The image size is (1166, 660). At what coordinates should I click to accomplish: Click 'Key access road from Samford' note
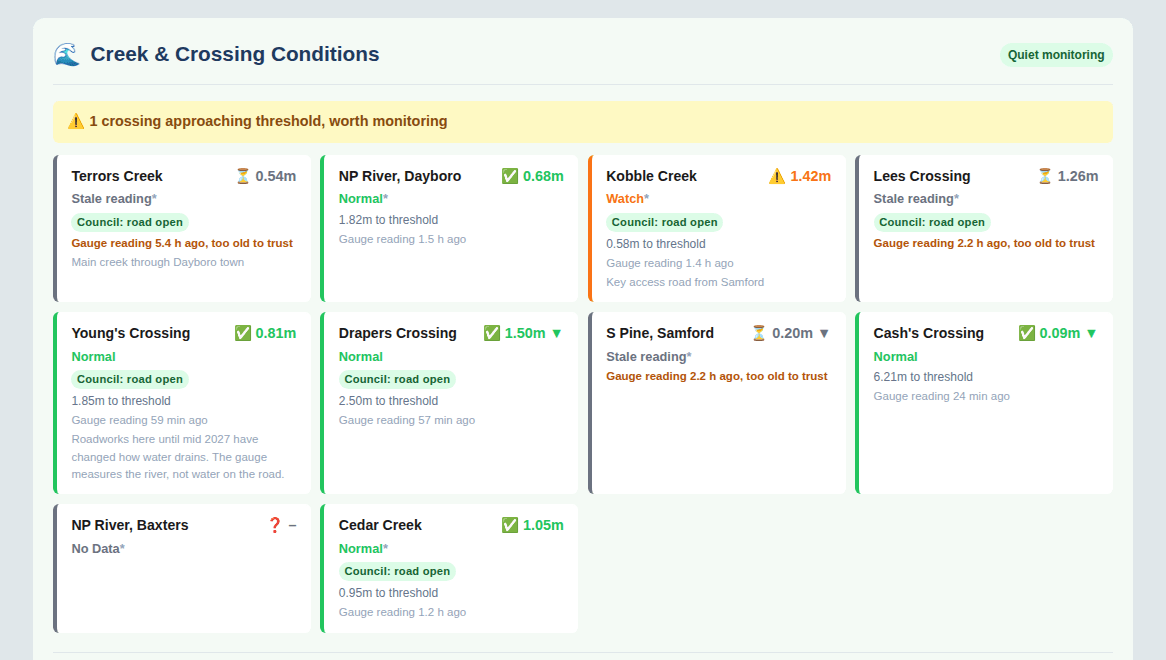[685, 282]
